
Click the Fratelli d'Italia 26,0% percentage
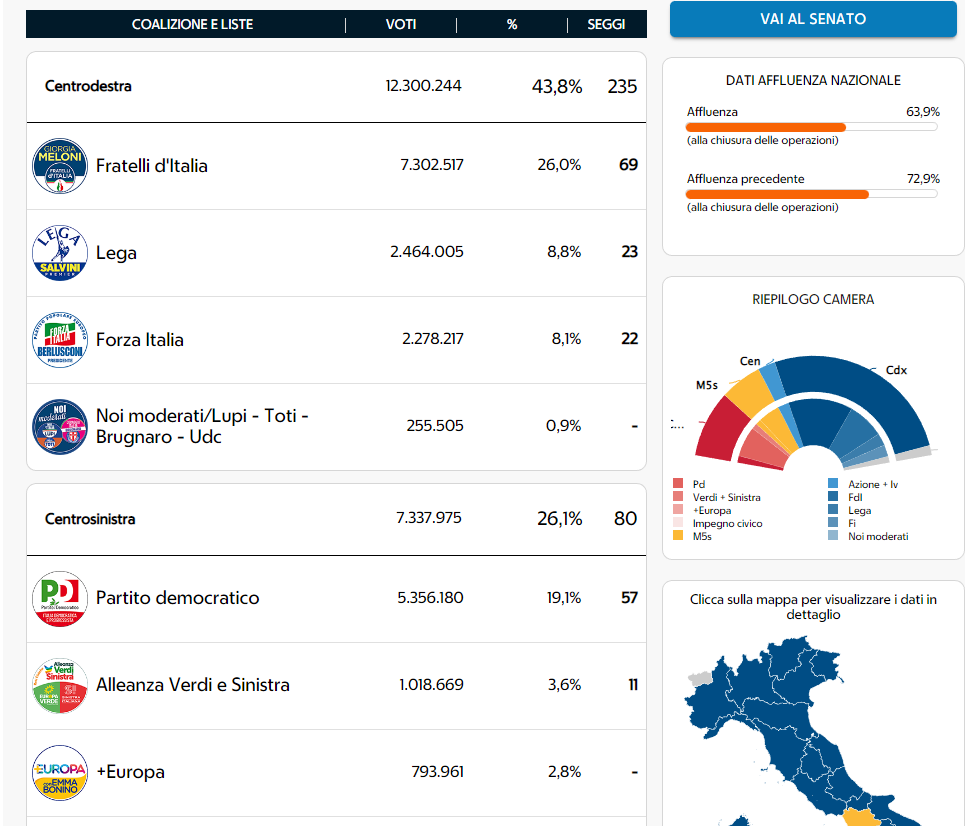tap(559, 165)
